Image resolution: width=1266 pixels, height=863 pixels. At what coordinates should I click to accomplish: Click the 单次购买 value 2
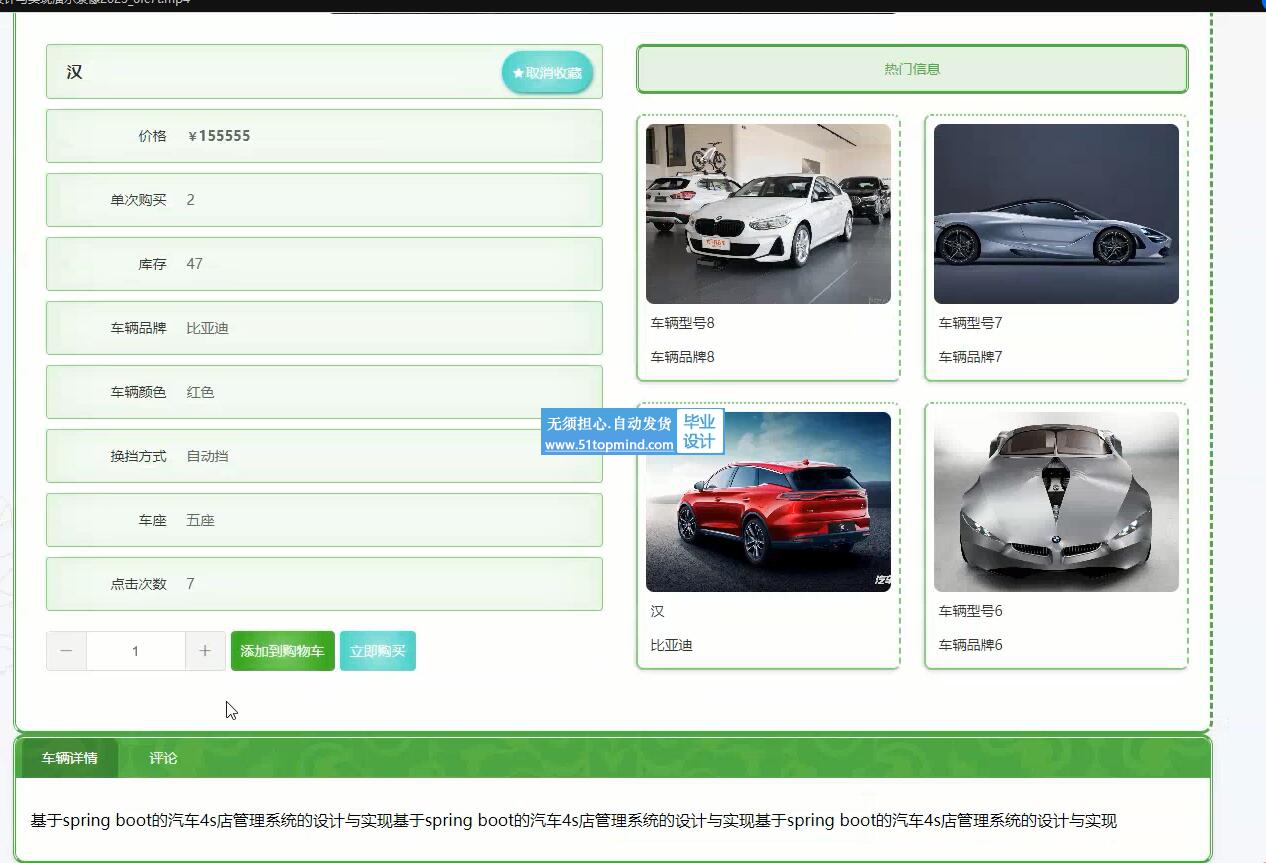tap(190, 200)
